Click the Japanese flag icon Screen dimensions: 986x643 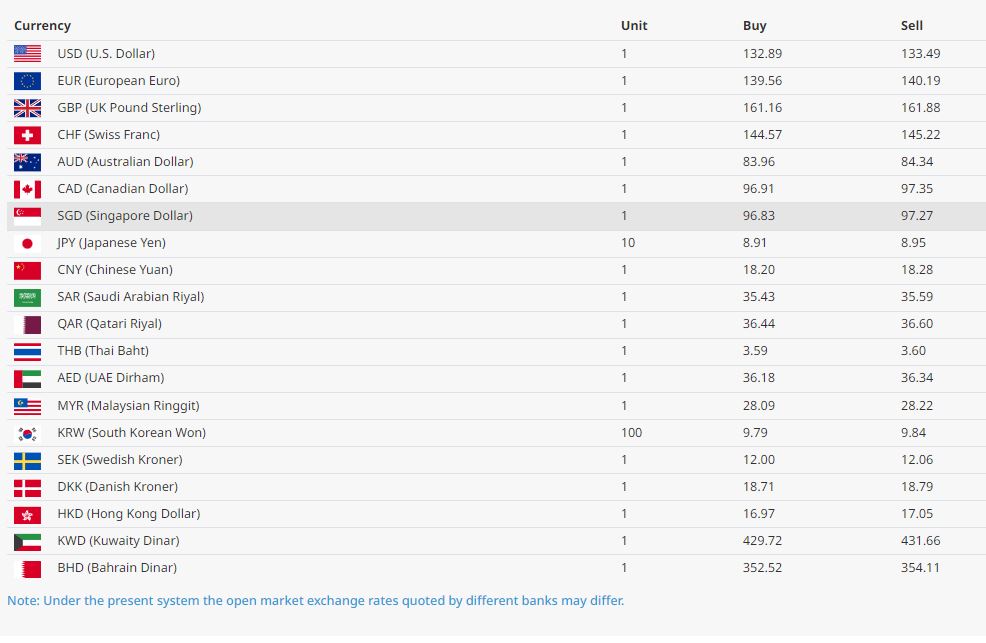(x=27, y=243)
